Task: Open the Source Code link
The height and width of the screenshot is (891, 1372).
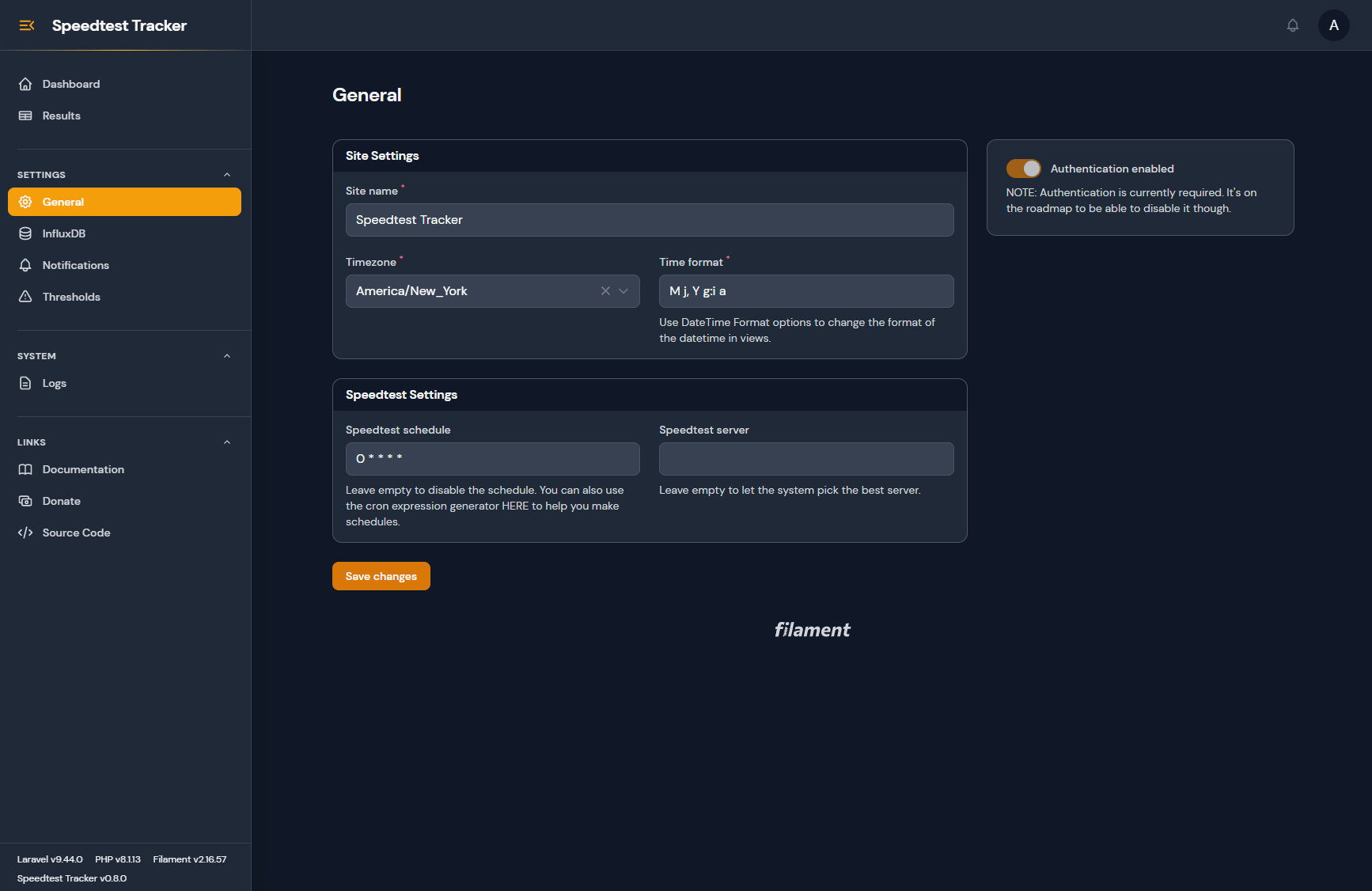Action: (124, 533)
